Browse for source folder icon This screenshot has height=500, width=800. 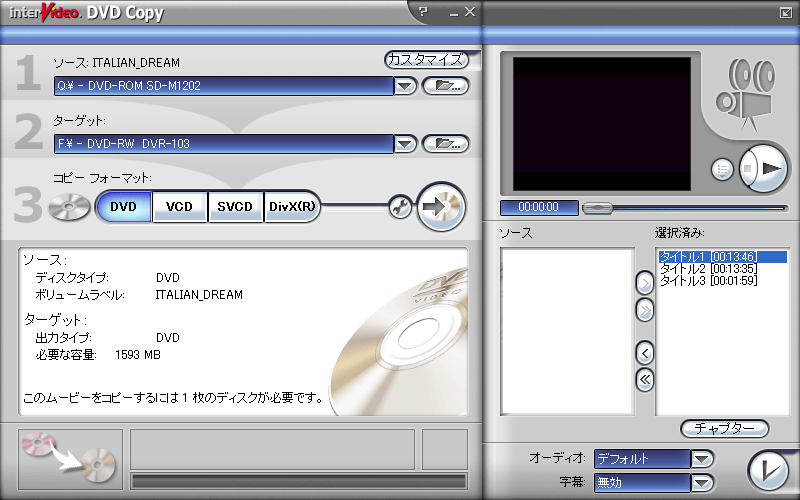[x=446, y=86]
